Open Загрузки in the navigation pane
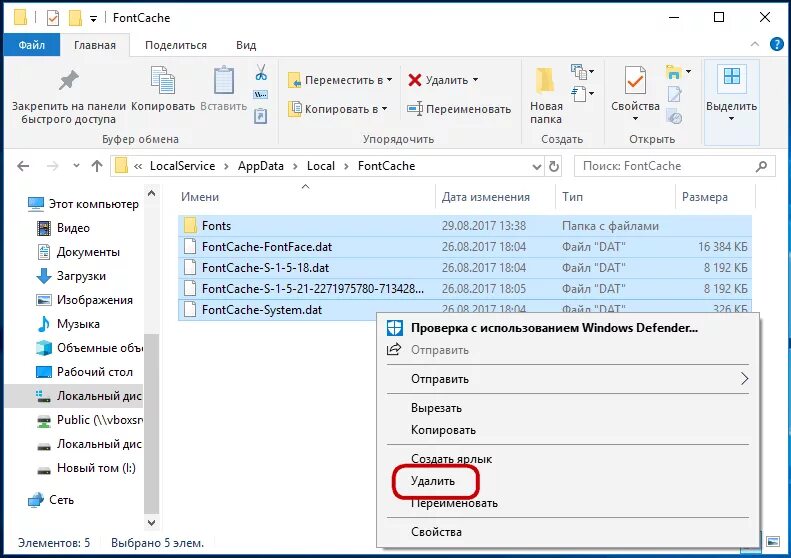 click(71, 276)
